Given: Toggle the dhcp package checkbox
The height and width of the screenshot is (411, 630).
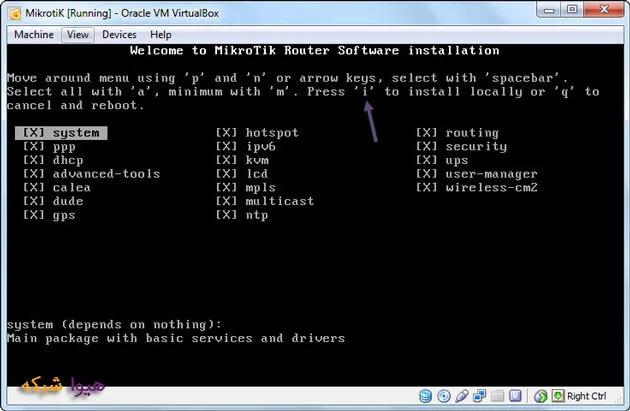Looking at the screenshot, I should coord(33,160).
